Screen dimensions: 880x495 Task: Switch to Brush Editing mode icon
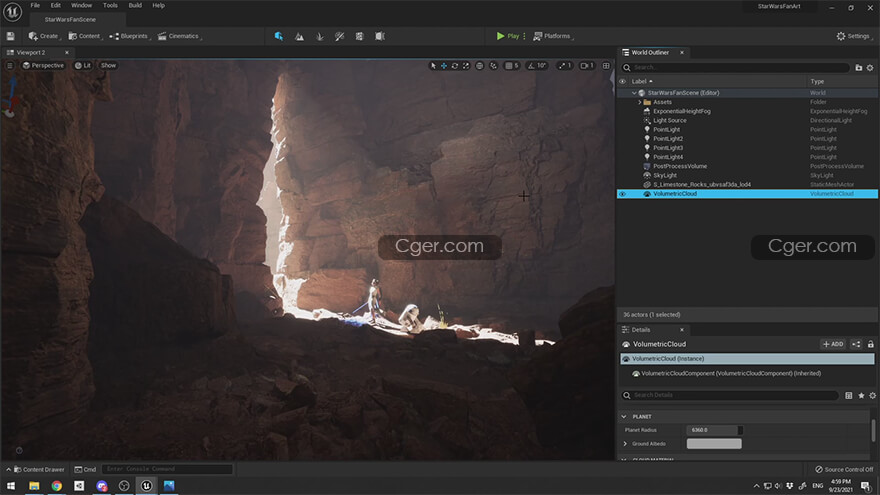[380, 36]
